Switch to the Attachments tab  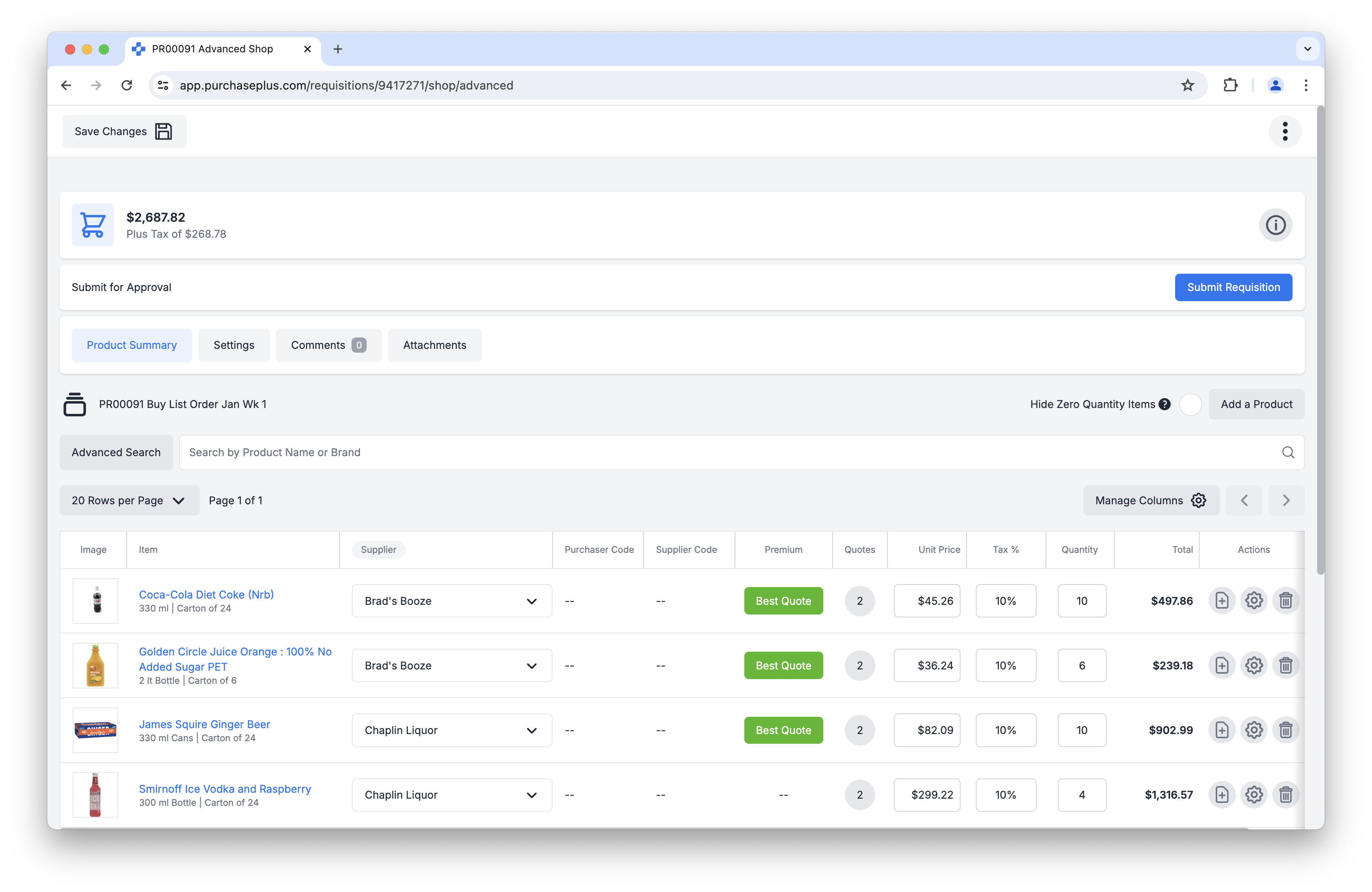(x=435, y=345)
